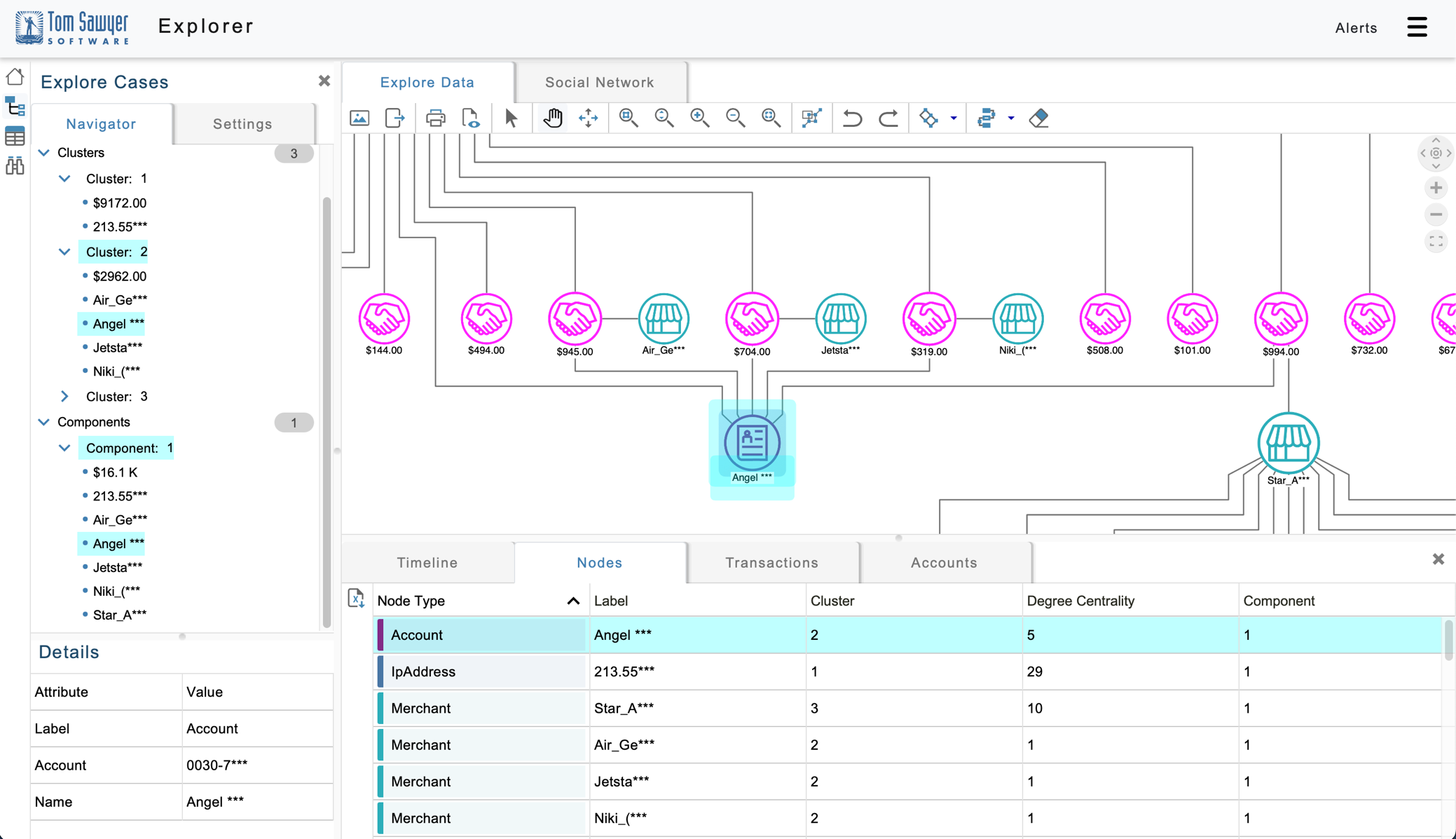Click the print icon in toolbar

pos(435,118)
